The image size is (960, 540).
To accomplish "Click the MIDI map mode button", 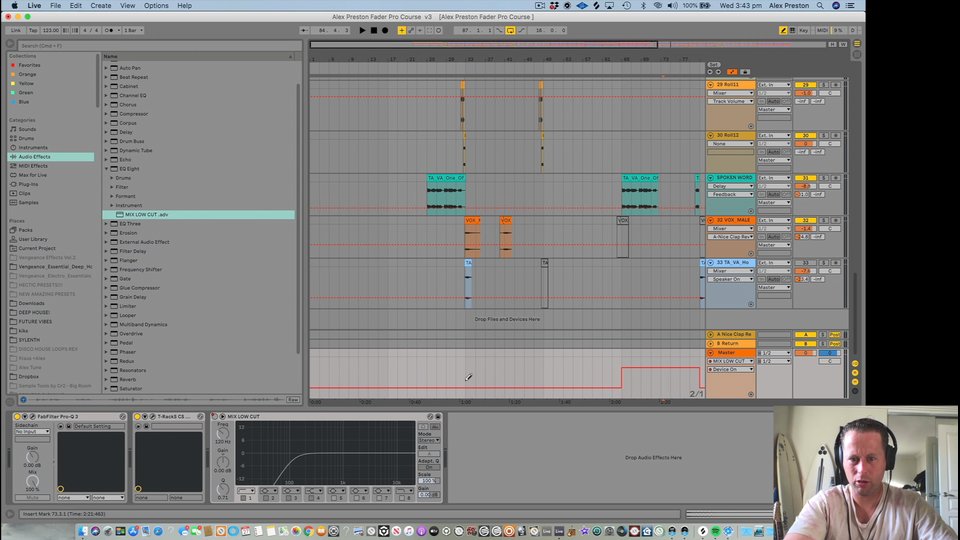I will (822, 30).
